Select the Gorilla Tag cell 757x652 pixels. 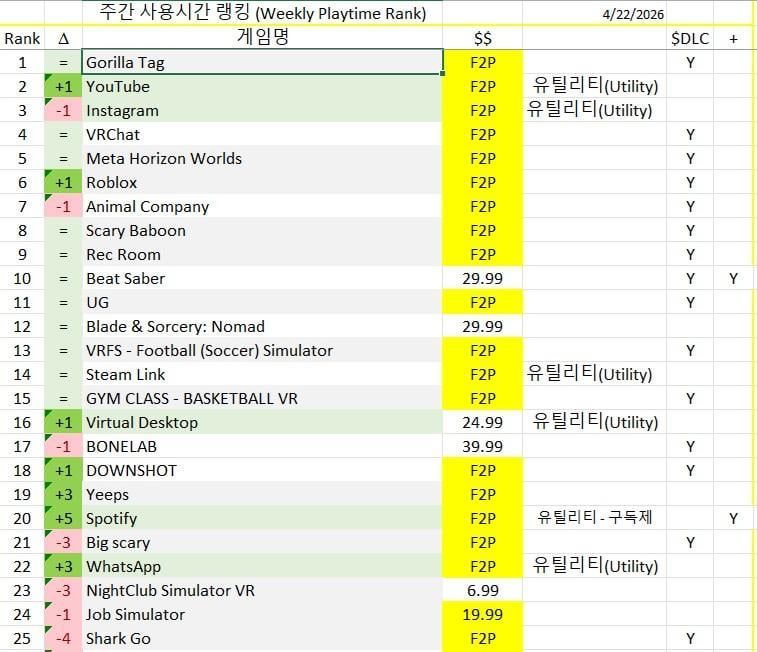[262, 62]
